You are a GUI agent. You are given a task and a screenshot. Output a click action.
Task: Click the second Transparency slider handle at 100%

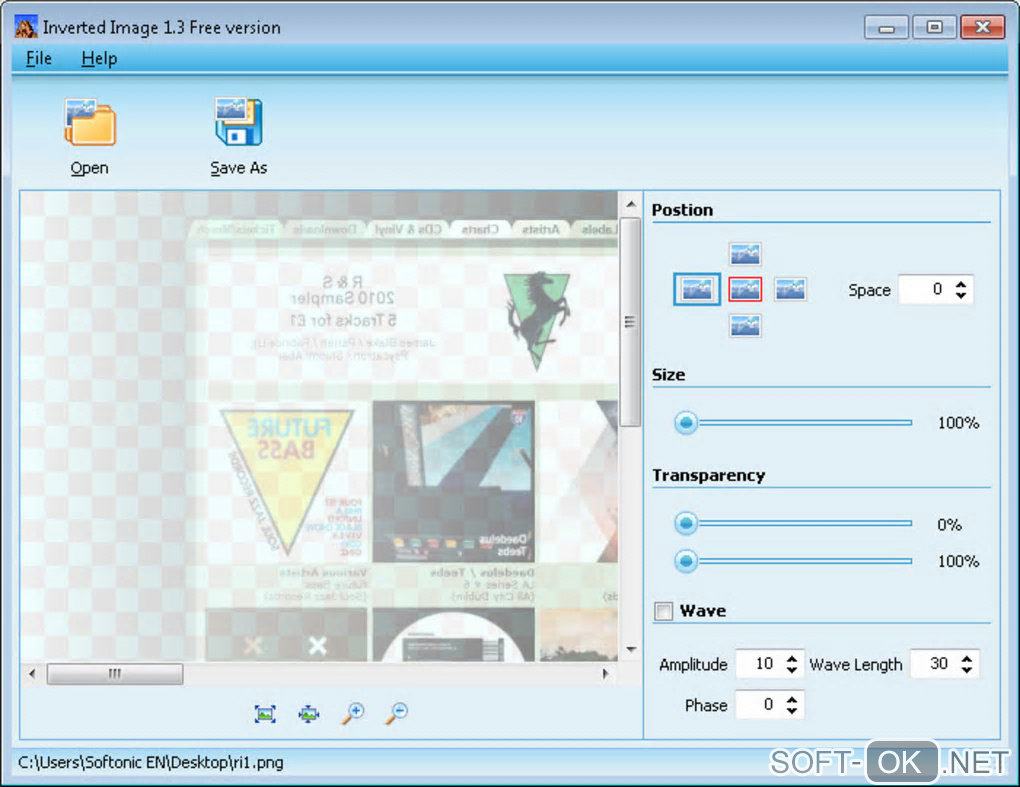point(686,561)
